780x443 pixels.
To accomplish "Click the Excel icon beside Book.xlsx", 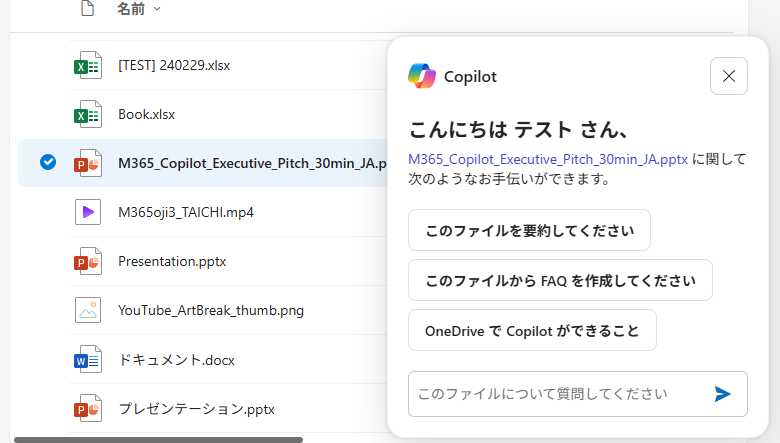I will coord(88,114).
